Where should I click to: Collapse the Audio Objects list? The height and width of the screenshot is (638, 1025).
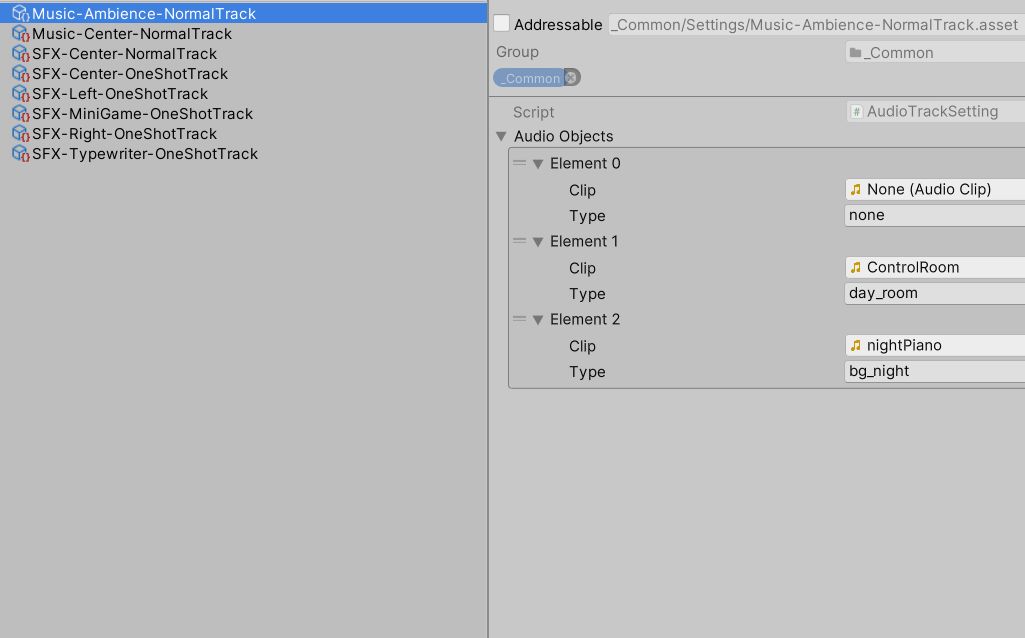pos(502,136)
